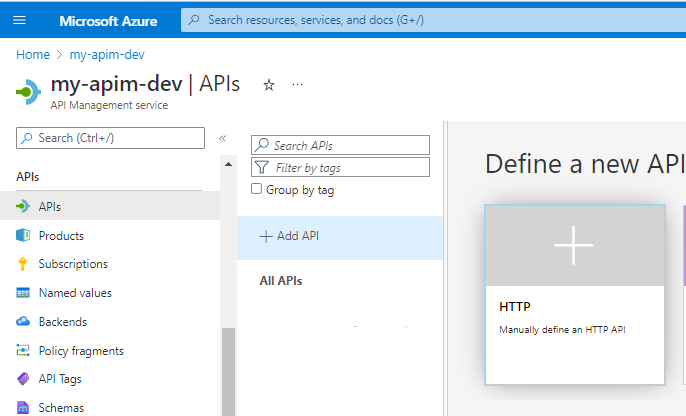The height and width of the screenshot is (416, 686).
Task: Click Add API button
Action: click(x=340, y=238)
